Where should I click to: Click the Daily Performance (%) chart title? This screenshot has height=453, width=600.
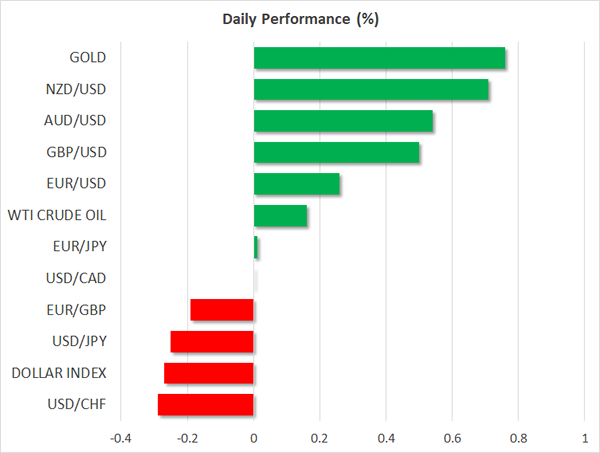coord(300,19)
